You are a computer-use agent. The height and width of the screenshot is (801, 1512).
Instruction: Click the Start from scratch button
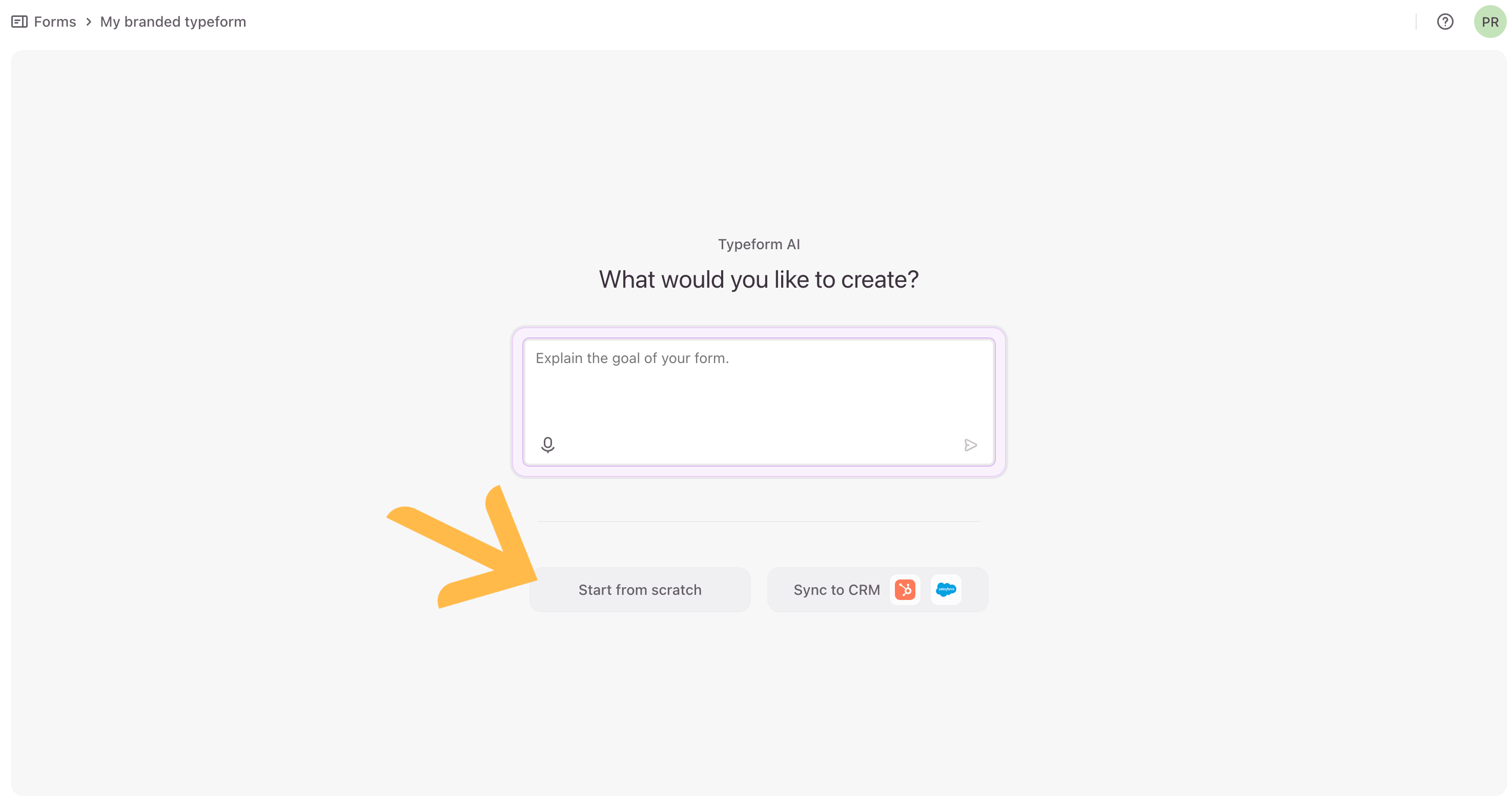(x=640, y=590)
